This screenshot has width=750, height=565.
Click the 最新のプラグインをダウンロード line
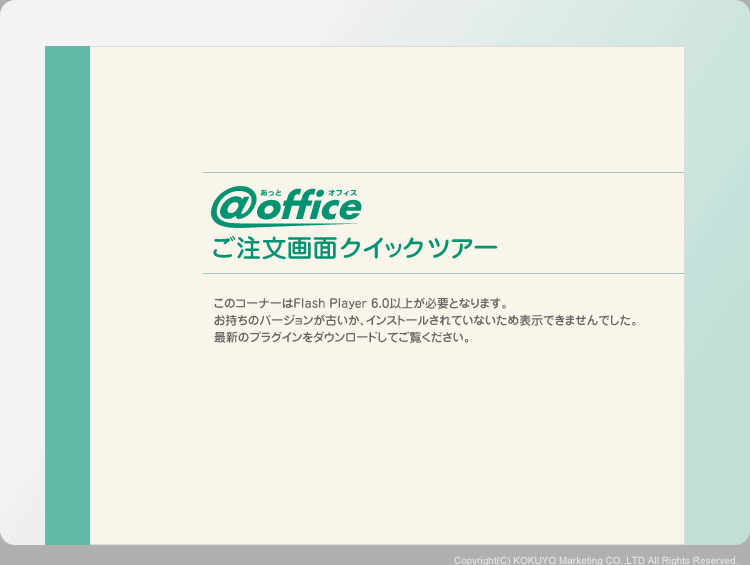[x=342, y=337]
